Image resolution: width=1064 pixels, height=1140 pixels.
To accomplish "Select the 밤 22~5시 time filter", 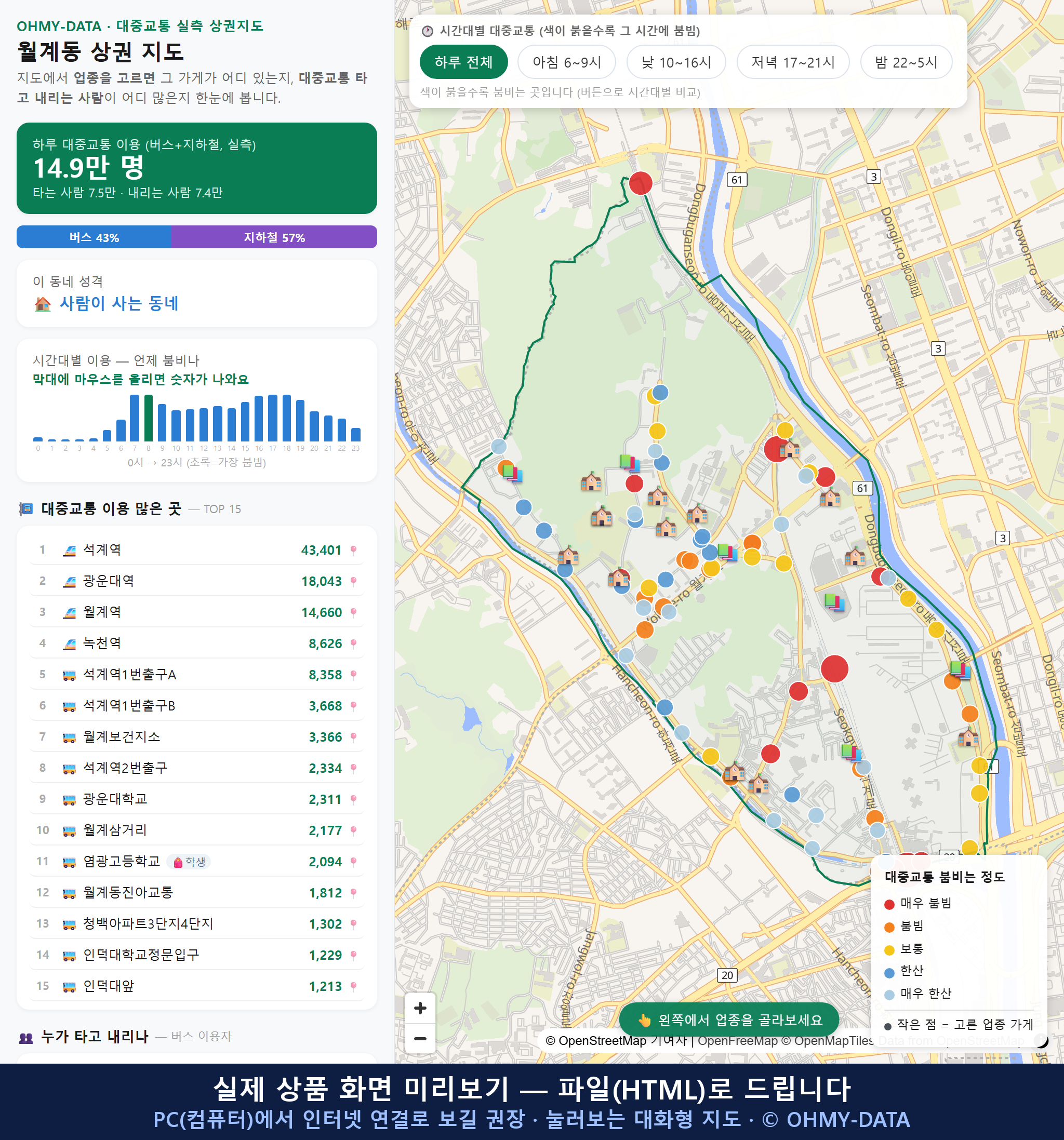I will pos(906,62).
